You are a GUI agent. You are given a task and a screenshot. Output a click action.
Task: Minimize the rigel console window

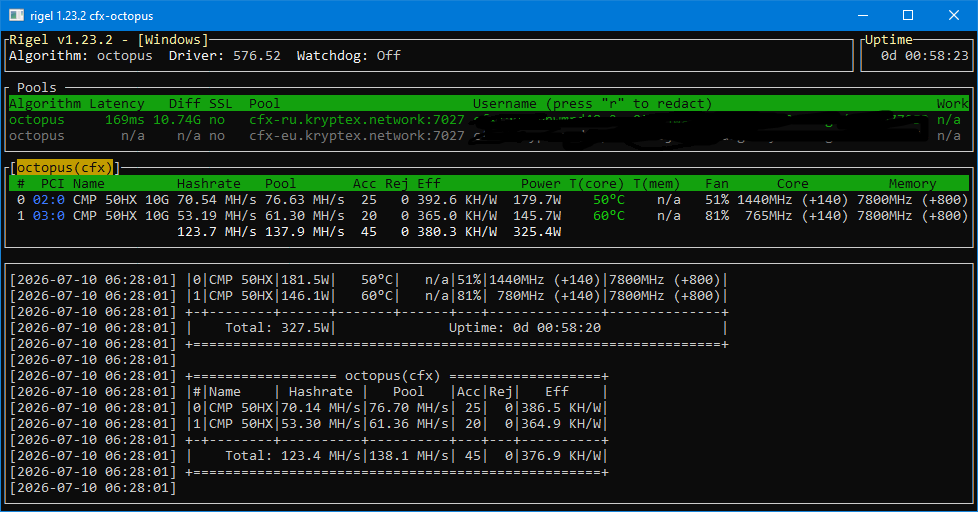click(863, 15)
